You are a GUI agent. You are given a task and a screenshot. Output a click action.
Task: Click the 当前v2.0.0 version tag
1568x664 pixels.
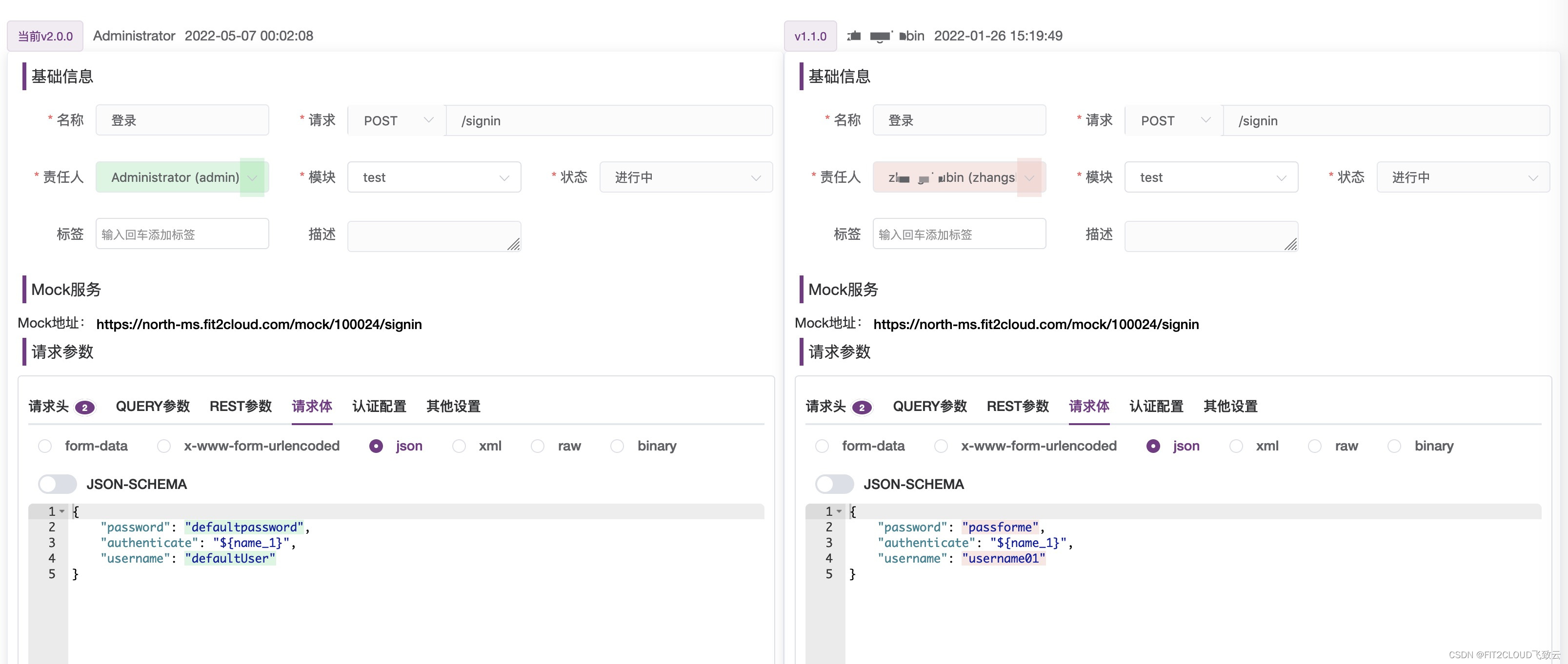coord(45,37)
